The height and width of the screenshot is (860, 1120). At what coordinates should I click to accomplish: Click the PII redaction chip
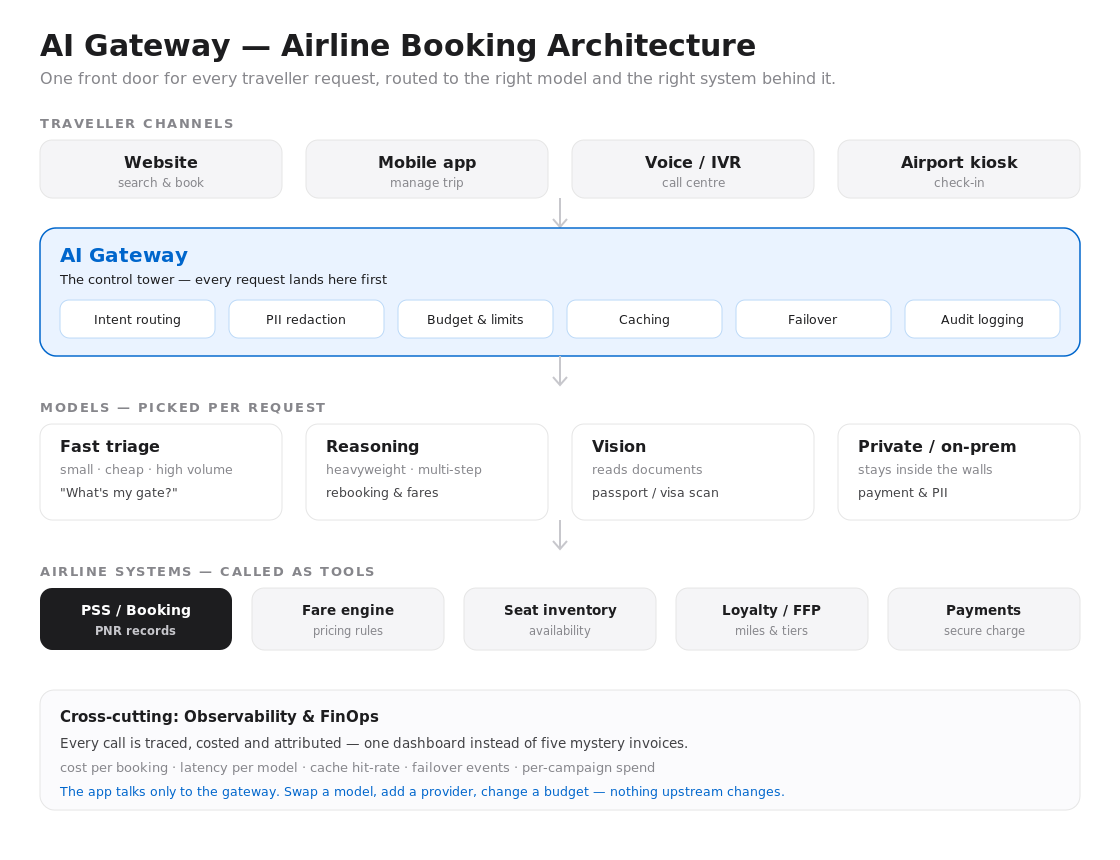pyautogui.click(x=306, y=319)
